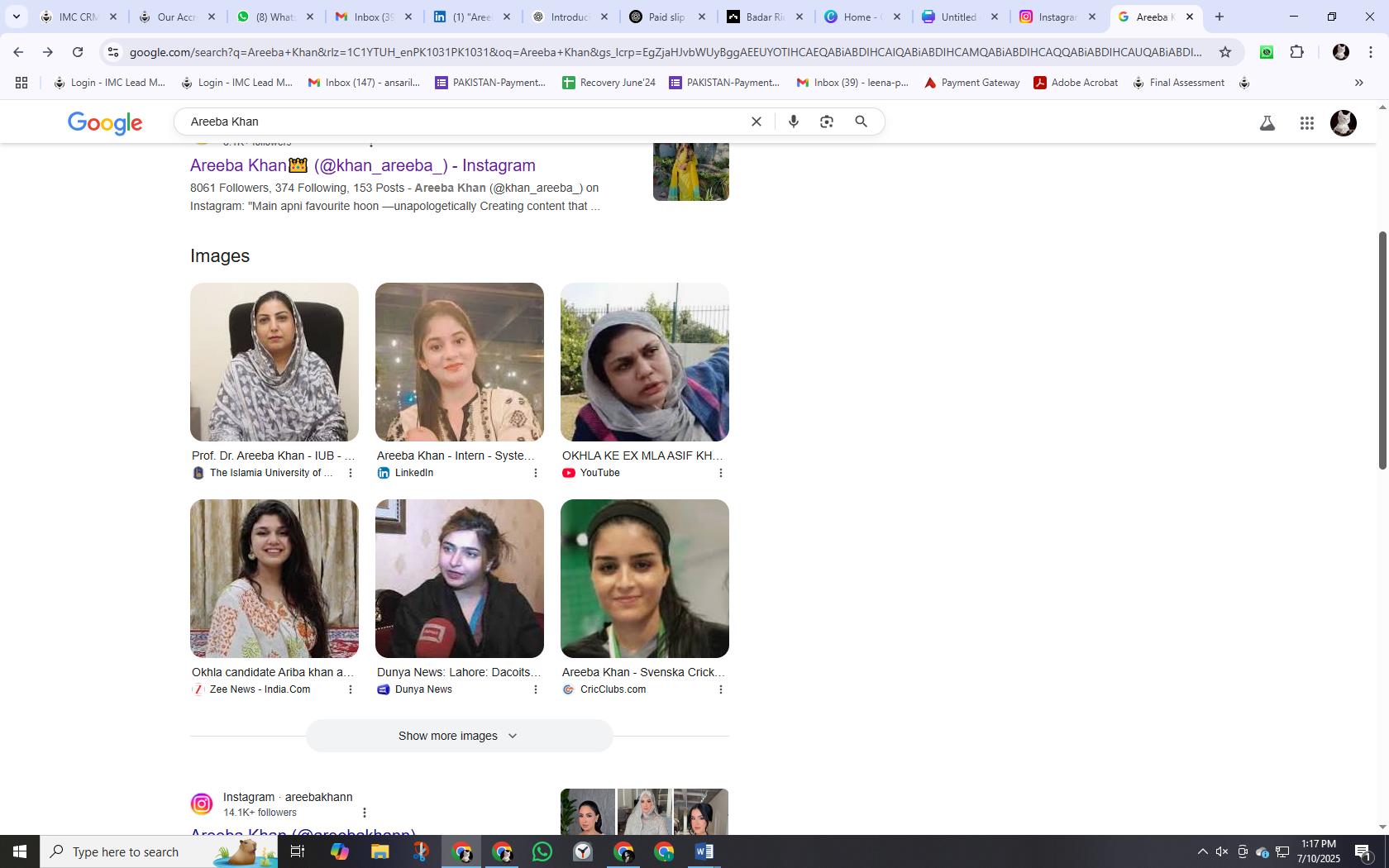Go forward with browser forward arrow

pos(48,52)
